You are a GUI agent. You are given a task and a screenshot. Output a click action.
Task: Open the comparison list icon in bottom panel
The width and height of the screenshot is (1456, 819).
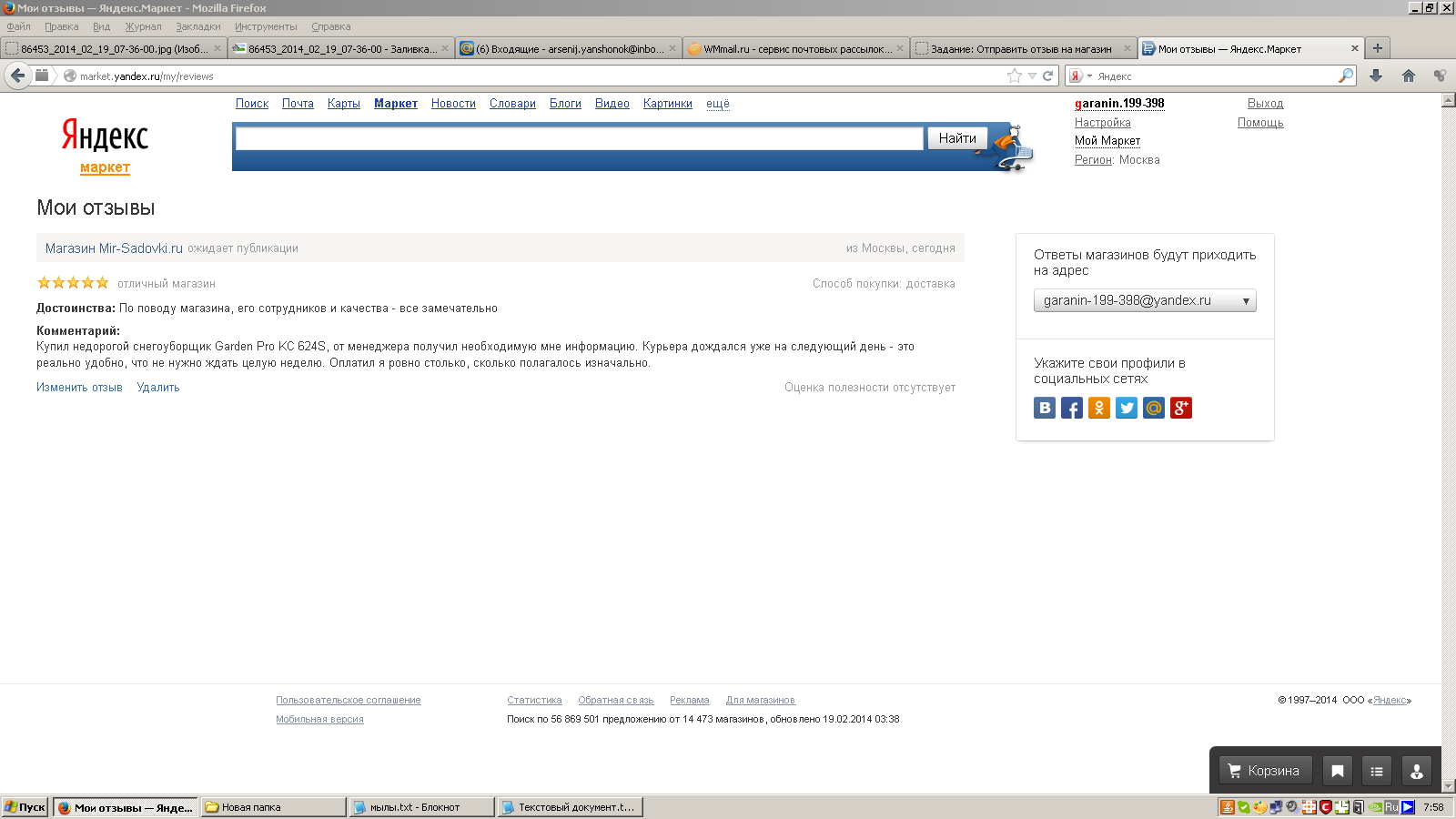(1377, 771)
